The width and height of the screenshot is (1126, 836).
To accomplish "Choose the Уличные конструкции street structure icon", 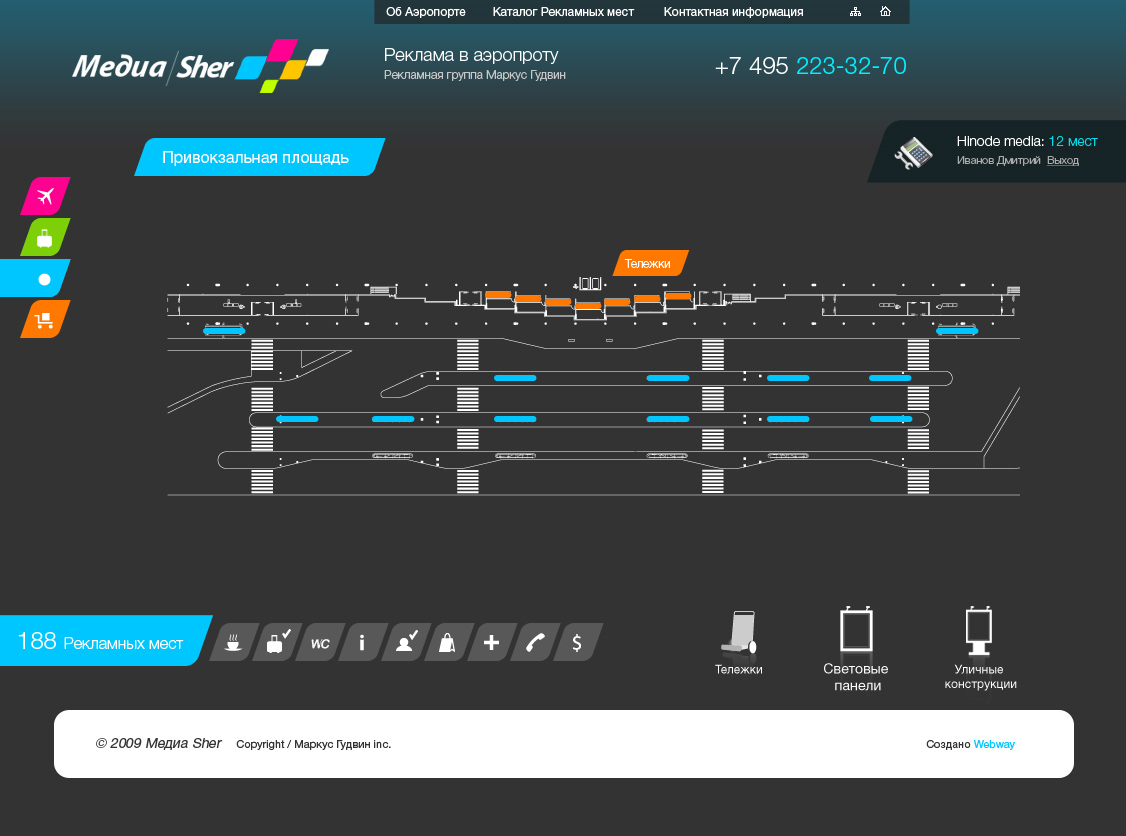I will tap(979, 631).
